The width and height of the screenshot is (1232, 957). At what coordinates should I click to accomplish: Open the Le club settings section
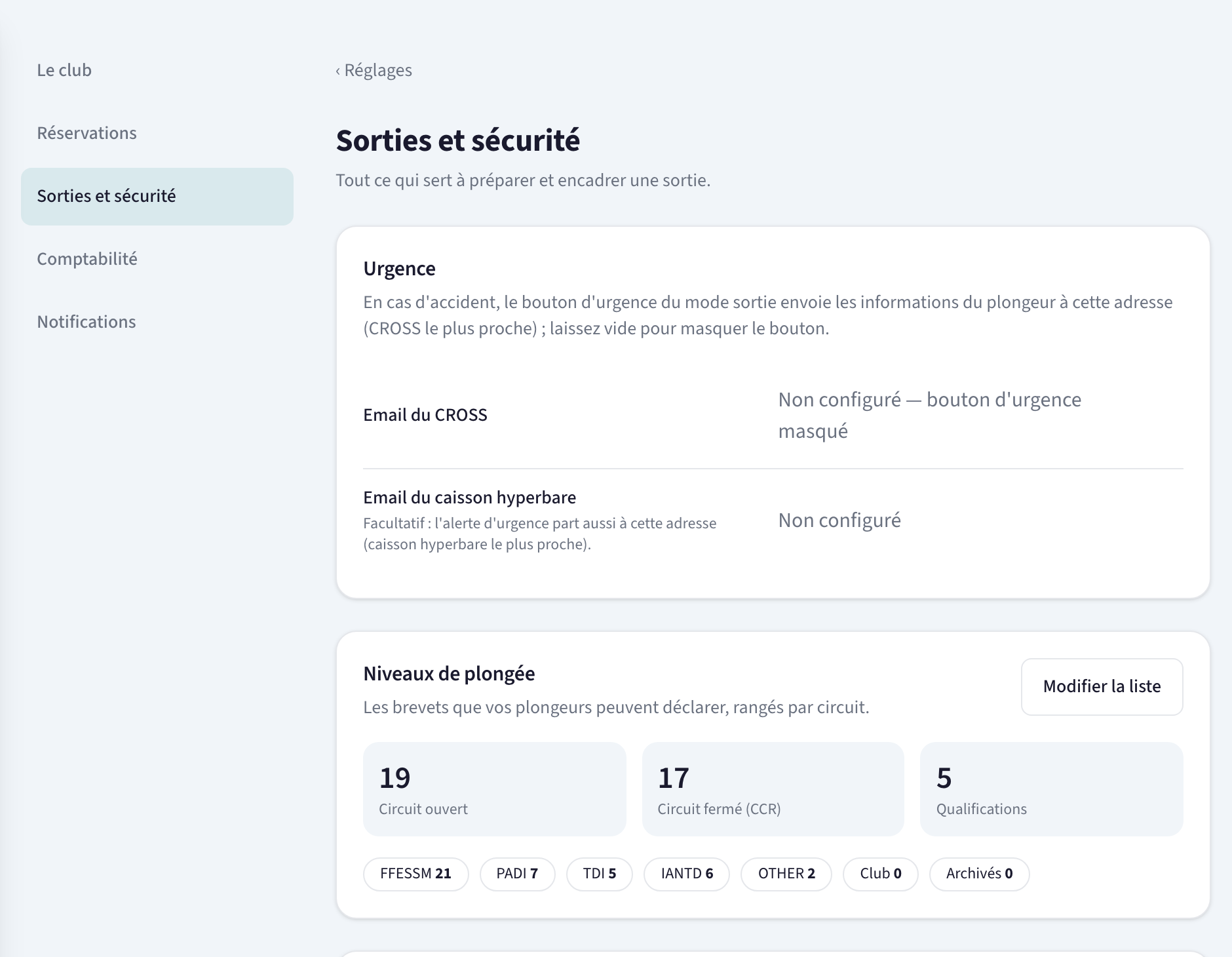[157, 70]
